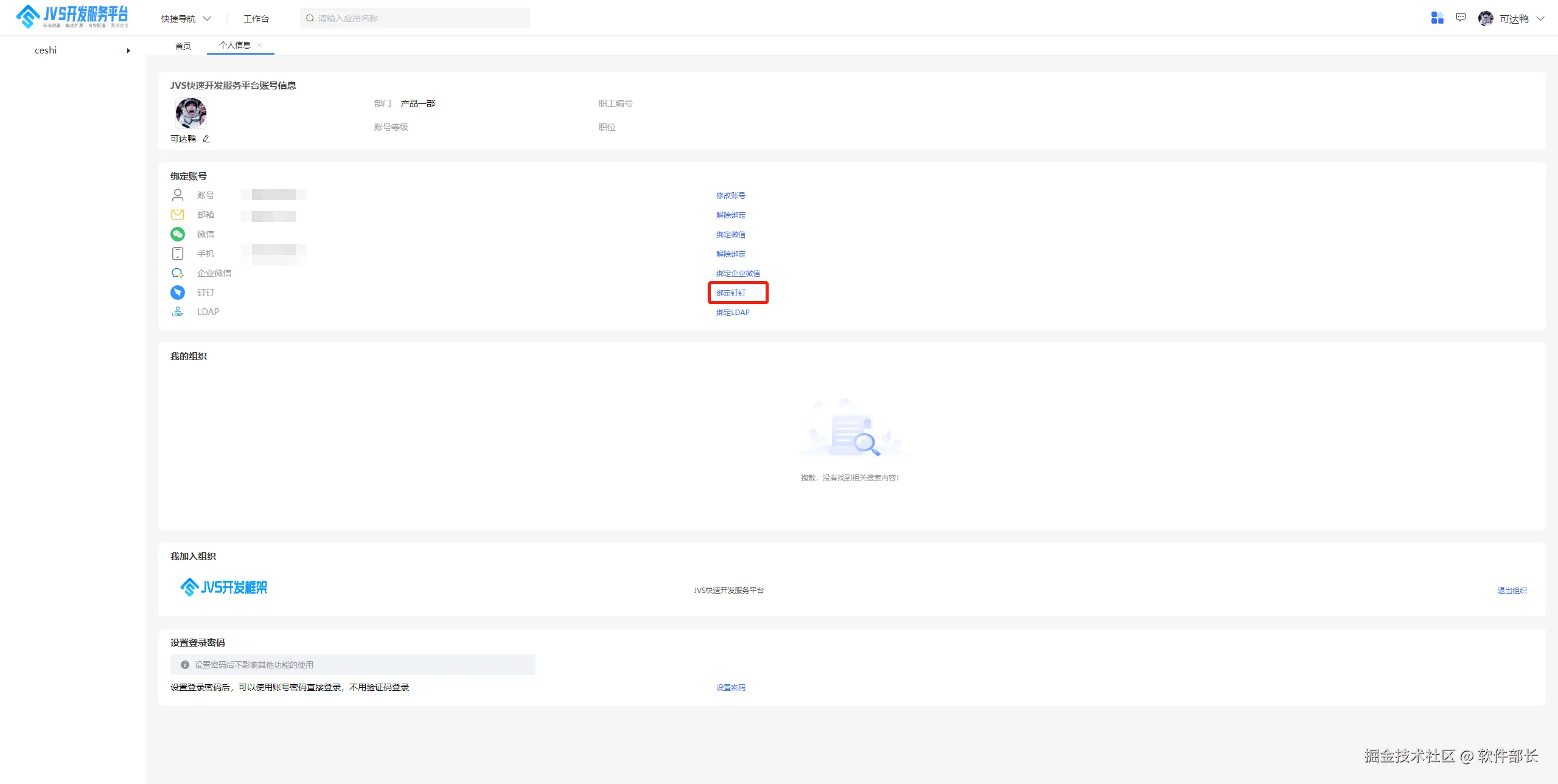Click the JVS开发服务平台 logo
This screenshot has width=1558, height=784.
click(73, 17)
